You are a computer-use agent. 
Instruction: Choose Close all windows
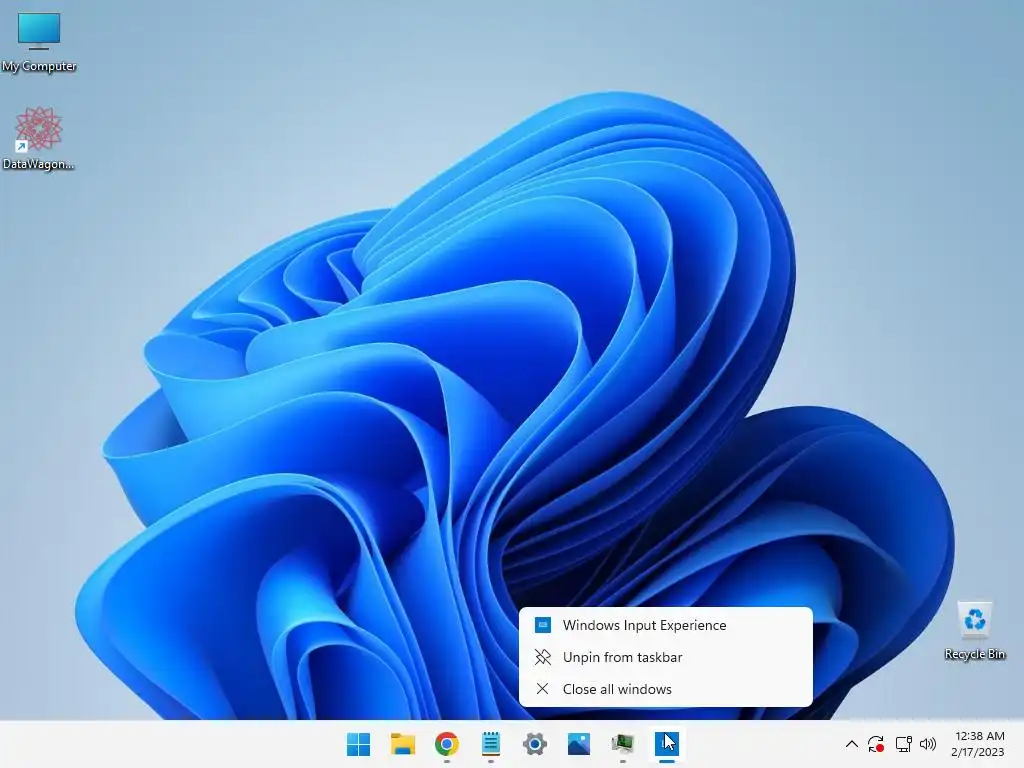(x=665, y=689)
